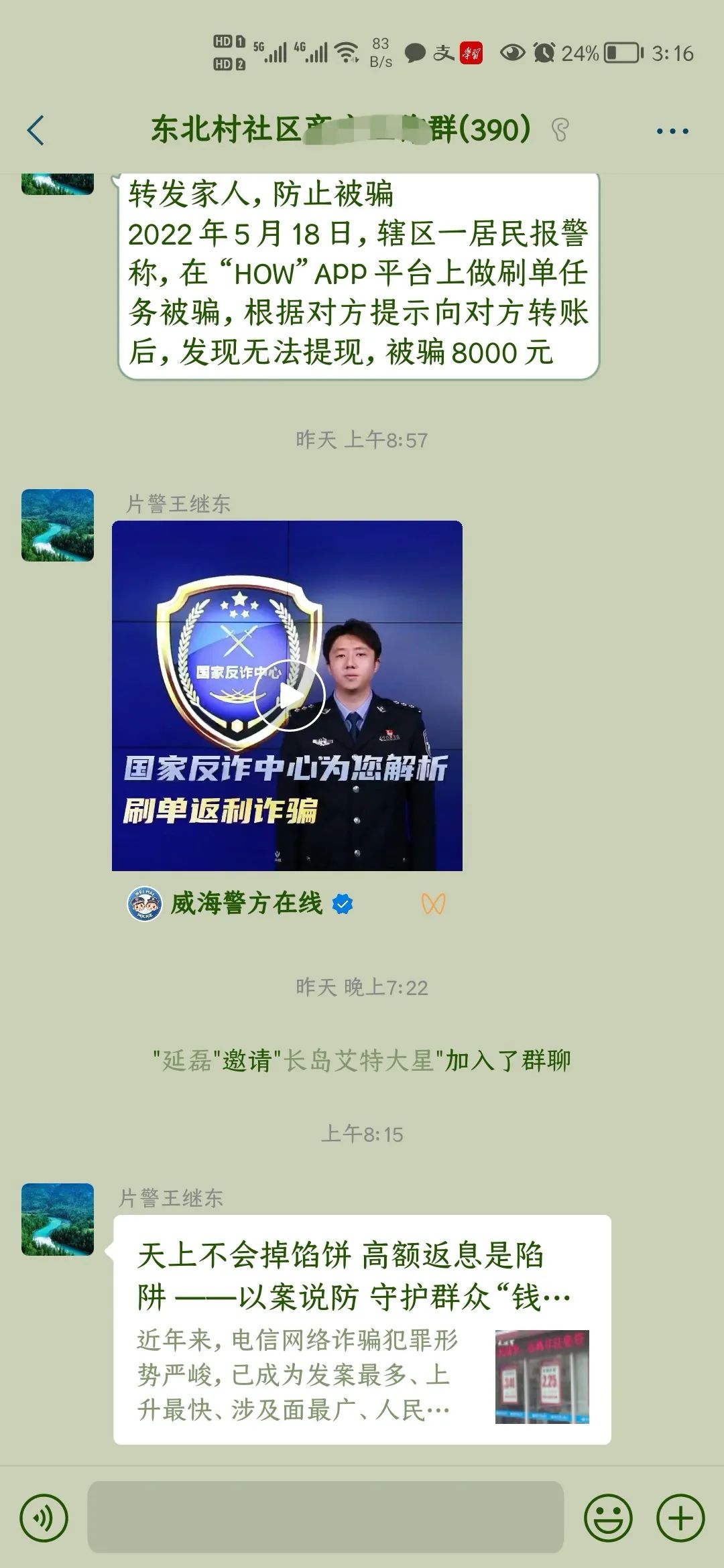Image resolution: width=724 pixels, height=1568 pixels.
Task: Open the three-dot chat menu
Action: click(x=672, y=131)
